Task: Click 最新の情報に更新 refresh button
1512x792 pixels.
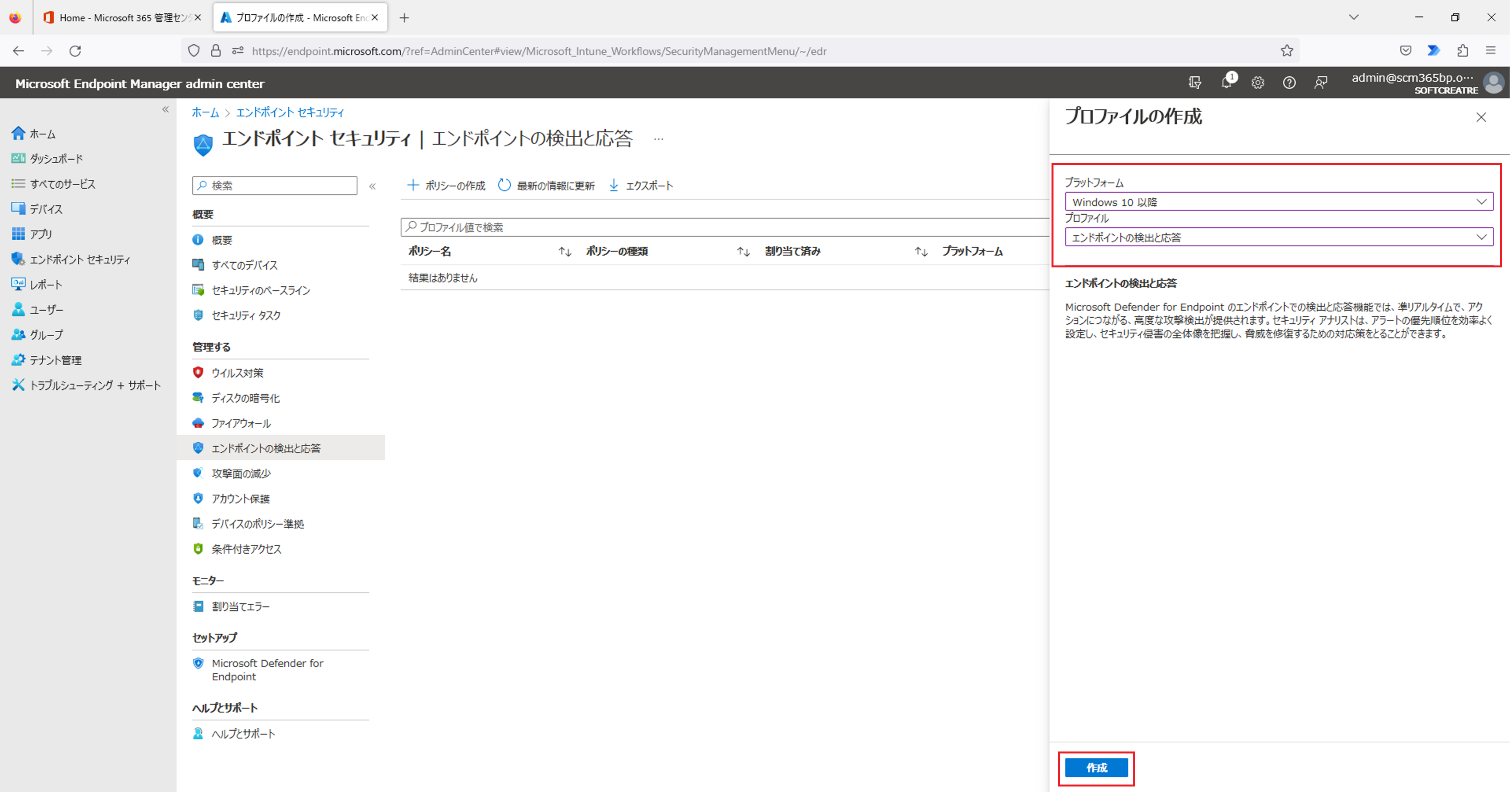Action: pos(547,186)
